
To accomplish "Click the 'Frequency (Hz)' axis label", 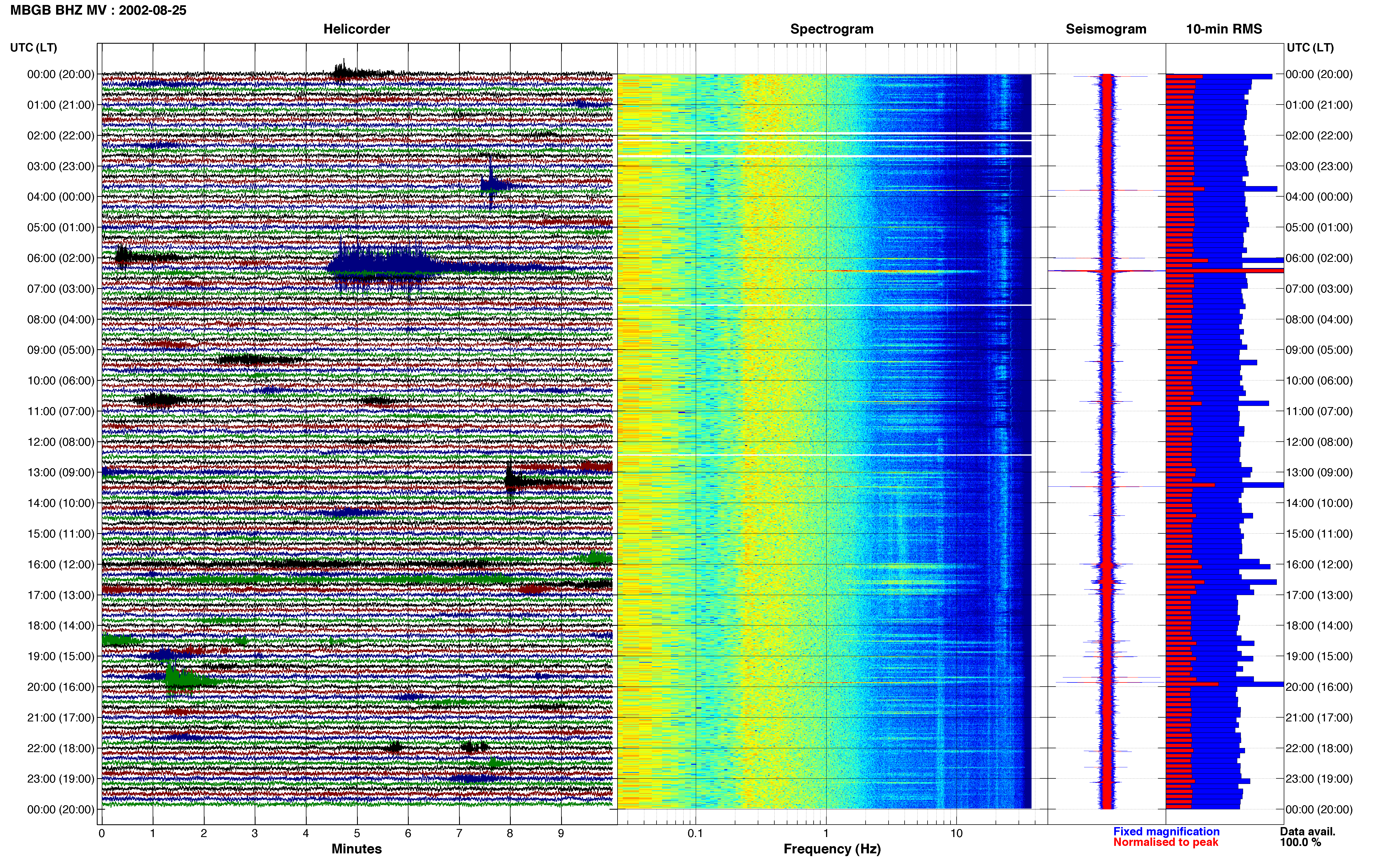I will click(832, 849).
